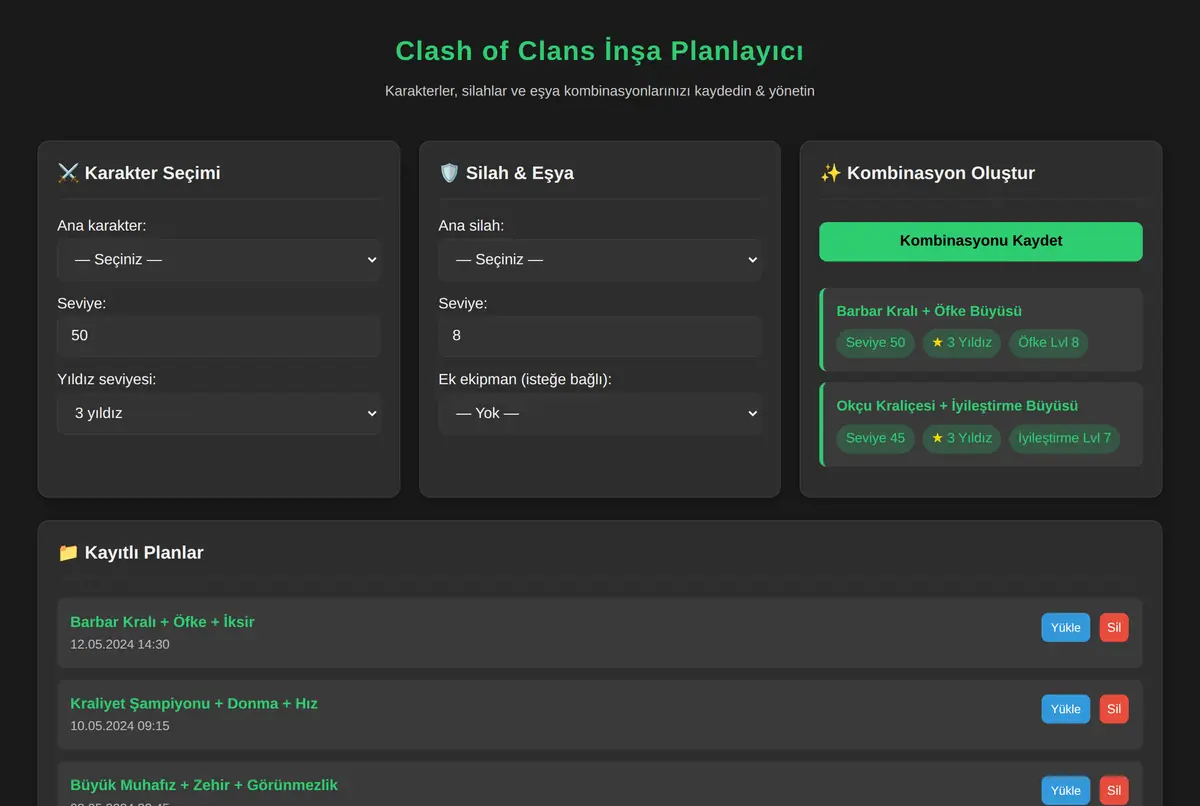The height and width of the screenshot is (806, 1200).
Task: Click the Kraliyet Şampiyonu + Donma + Hız title
Action: pyautogui.click(x=194, y=704)
